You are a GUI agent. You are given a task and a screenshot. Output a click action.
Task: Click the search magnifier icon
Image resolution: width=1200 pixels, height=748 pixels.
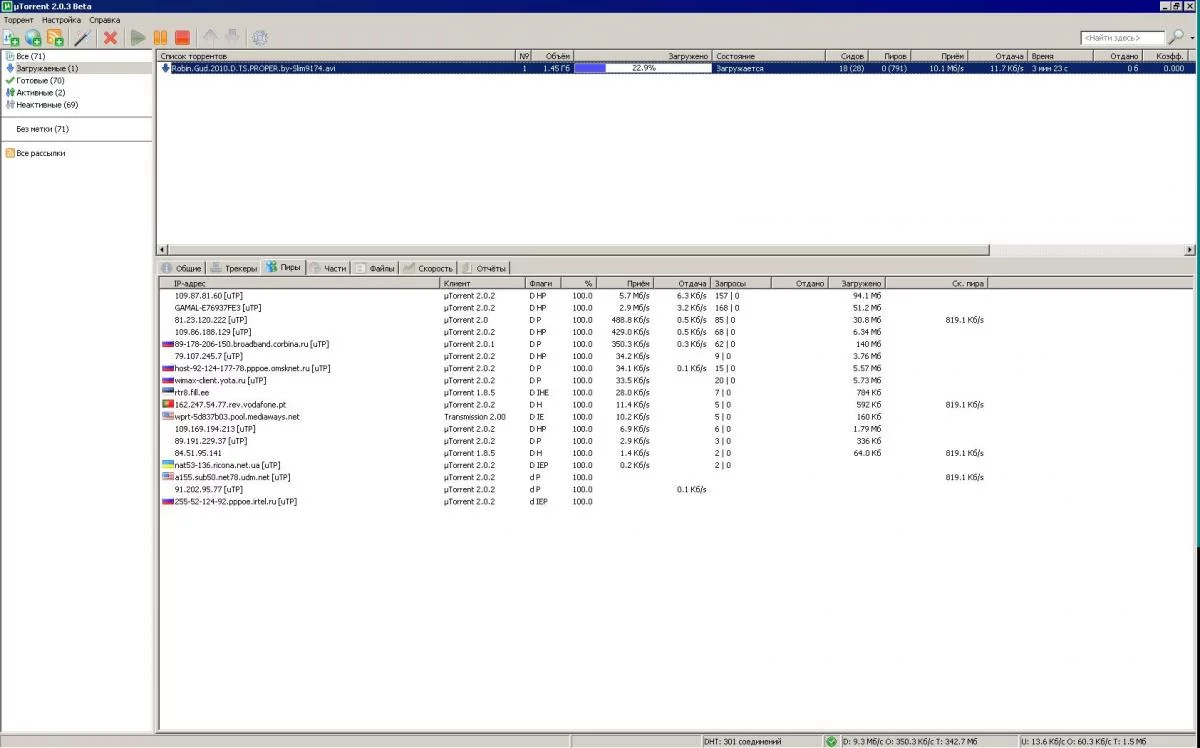click(x=1176, y=37)
